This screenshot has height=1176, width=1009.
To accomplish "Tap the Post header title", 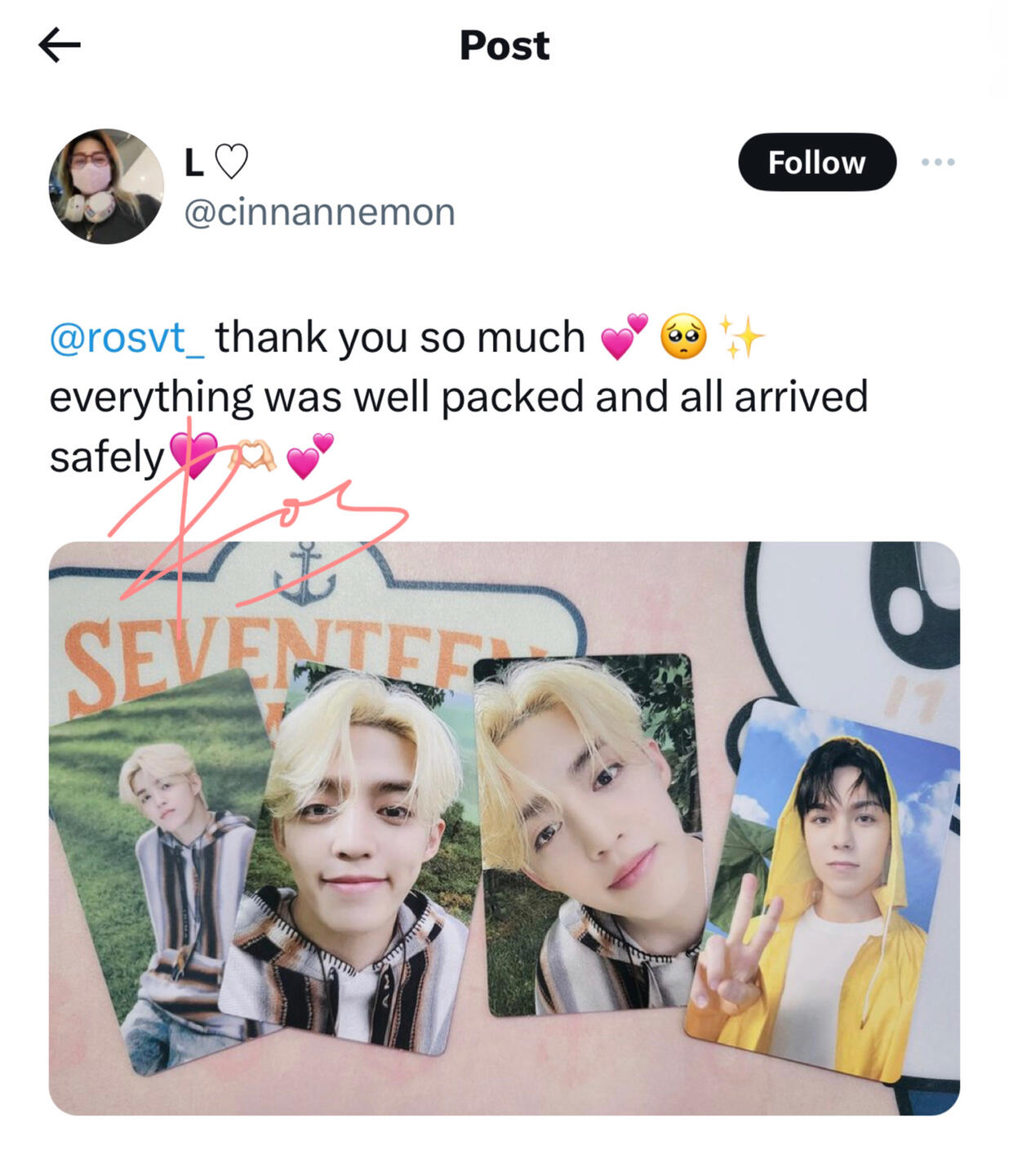I will 504,46.
